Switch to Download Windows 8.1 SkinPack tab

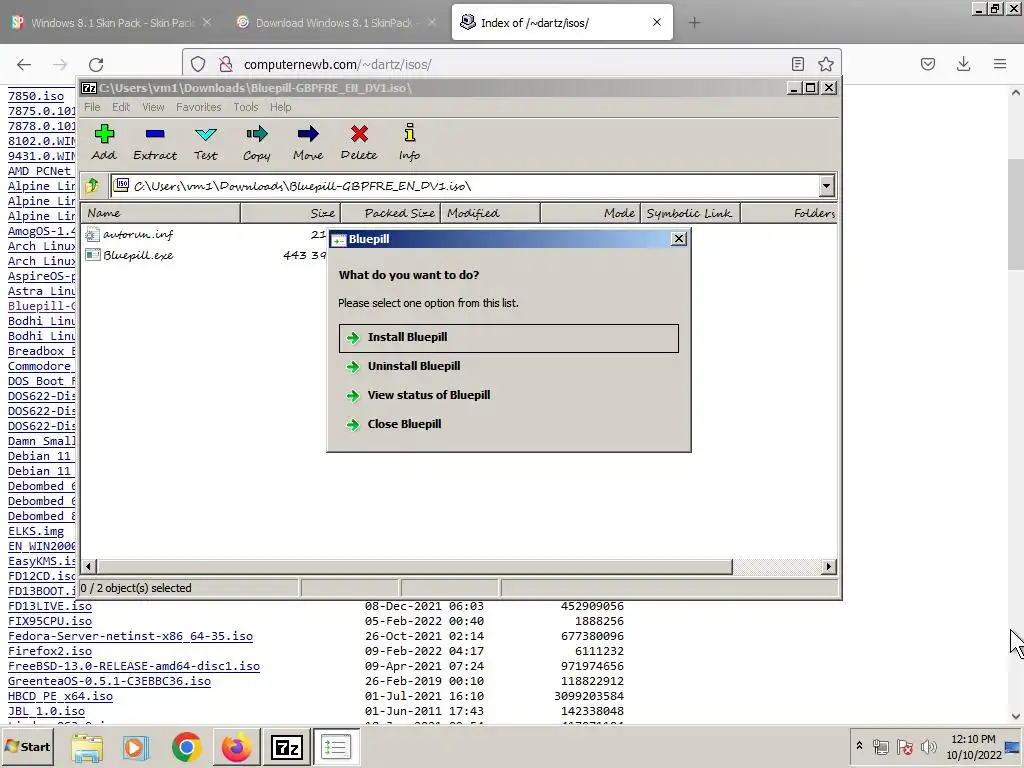[334, 23]
